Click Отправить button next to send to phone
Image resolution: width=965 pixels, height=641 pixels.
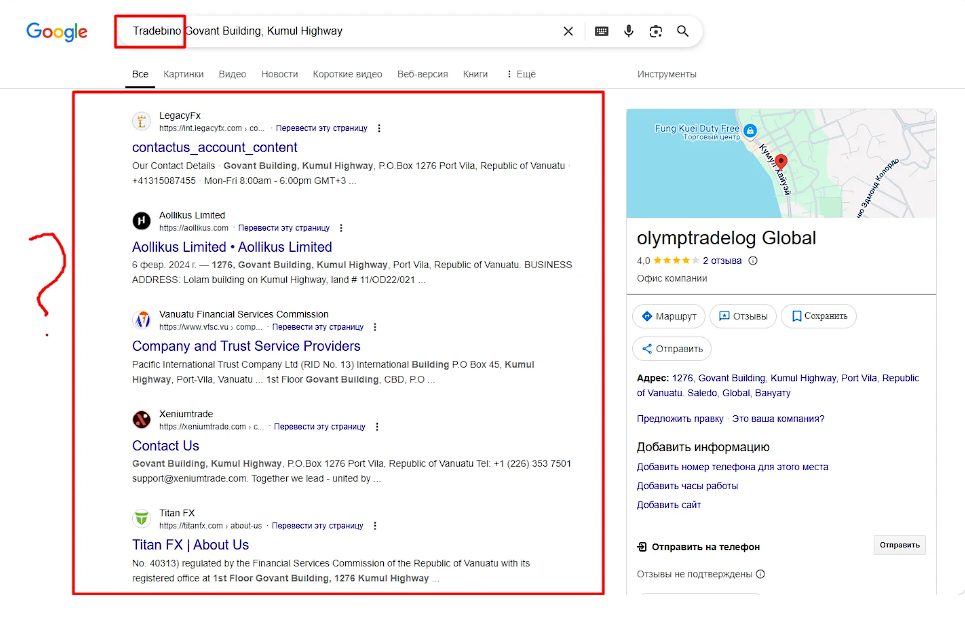[899, 545]
